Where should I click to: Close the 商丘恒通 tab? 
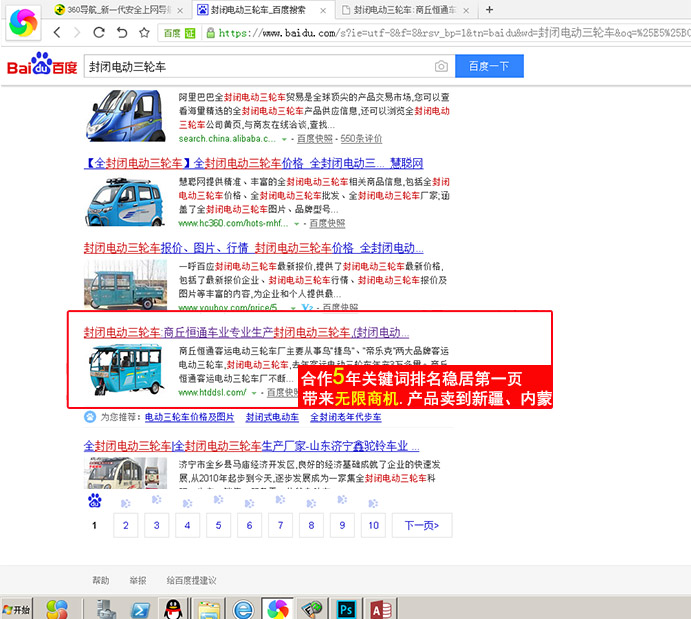coord(466,11)
